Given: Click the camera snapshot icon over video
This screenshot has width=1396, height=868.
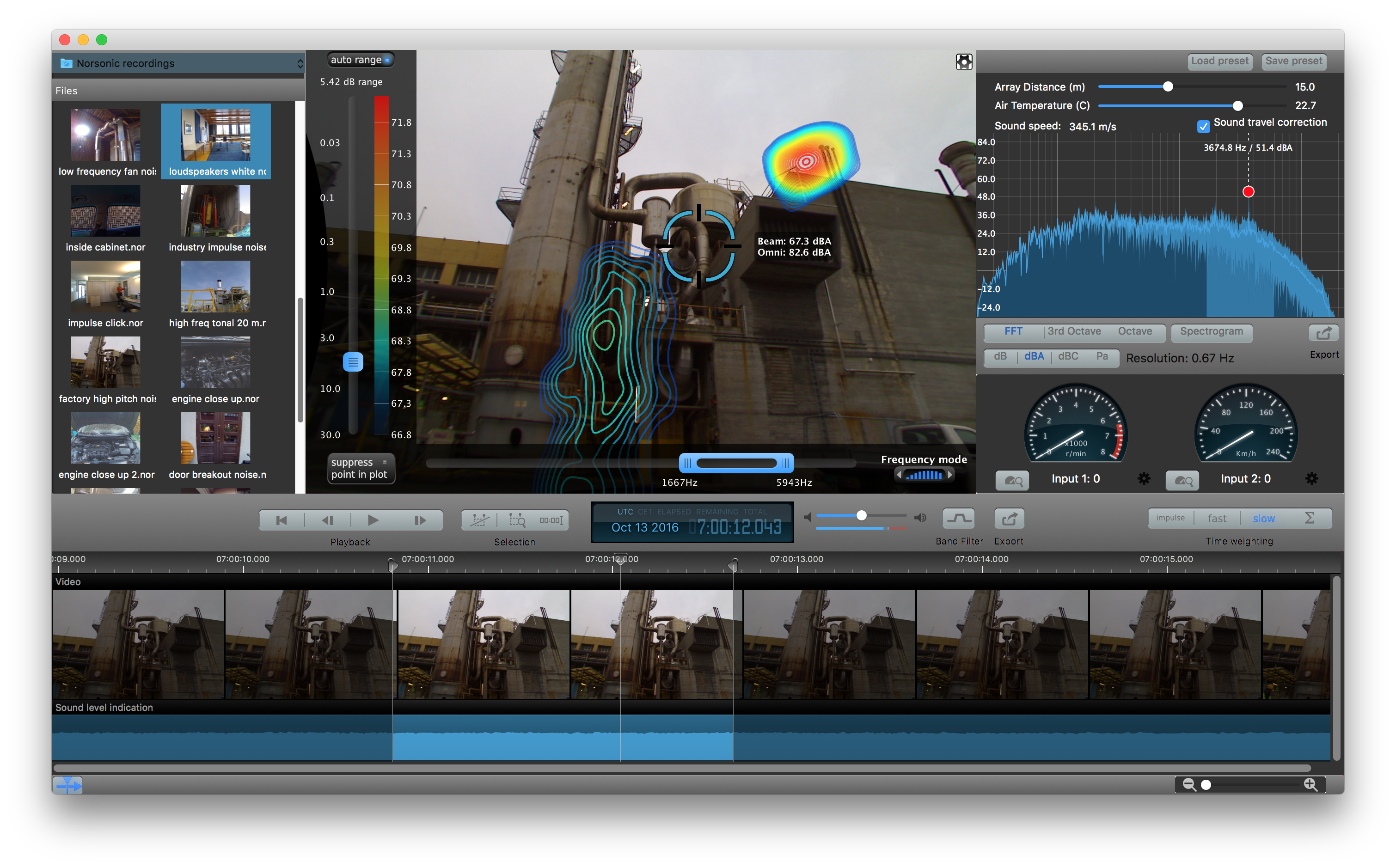Looking at the screenshot, I should tap(964, 61).
